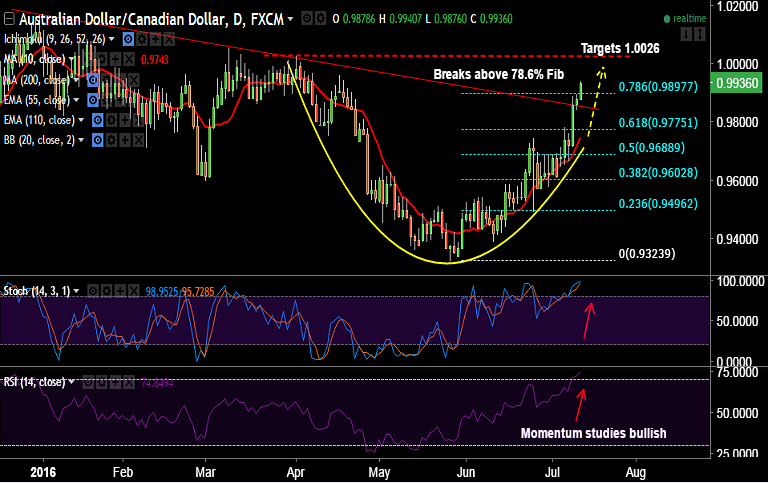768x483 pixels.
Task: Select the Stoch (14, 3, 1) label
Action: [37, 291]
